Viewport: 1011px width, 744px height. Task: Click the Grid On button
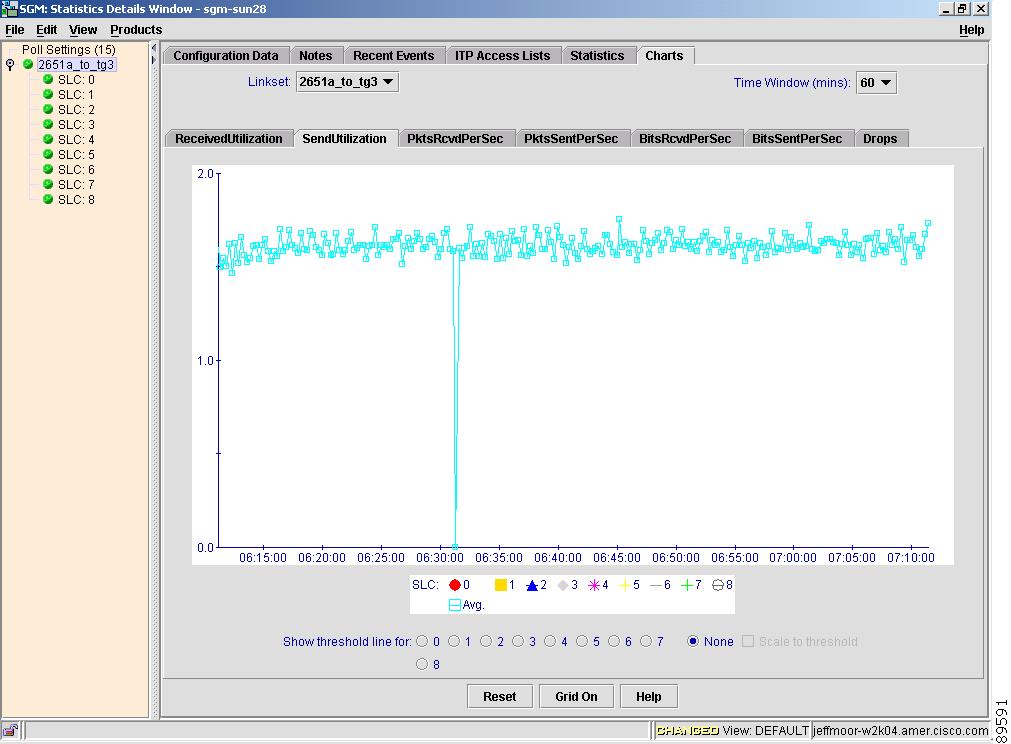tap(576, 696)
